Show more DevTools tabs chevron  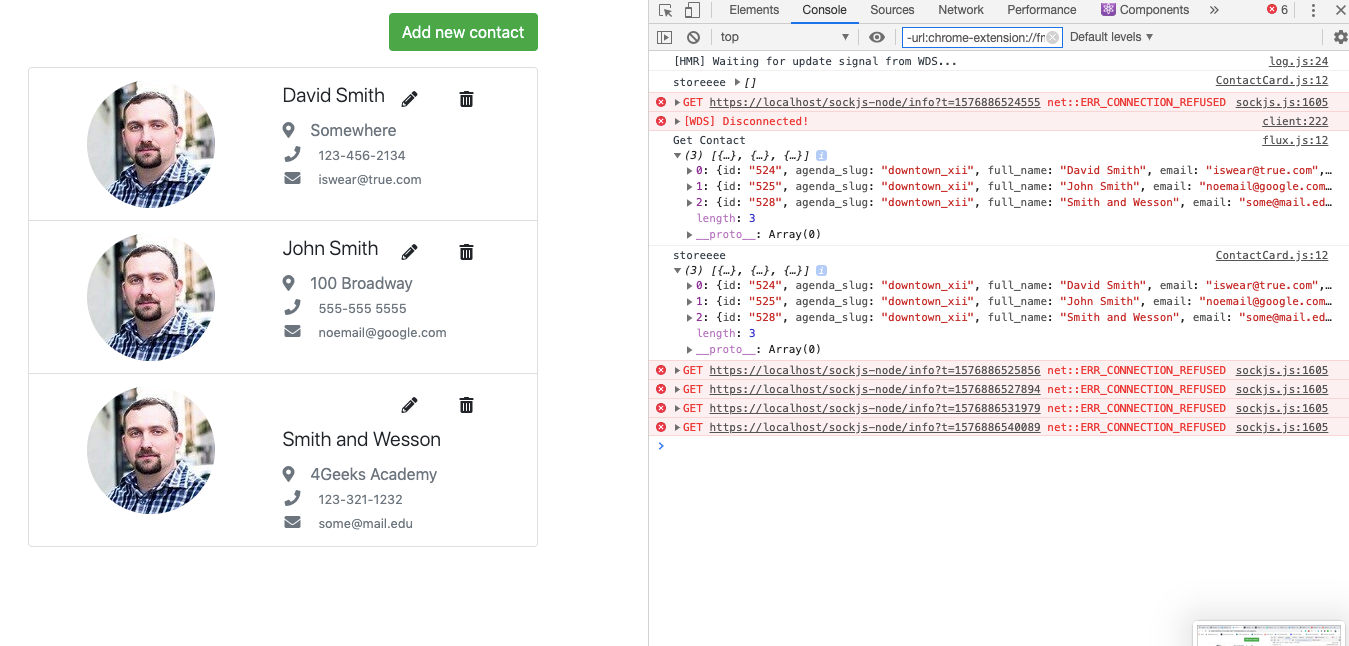click(1214, 10)
